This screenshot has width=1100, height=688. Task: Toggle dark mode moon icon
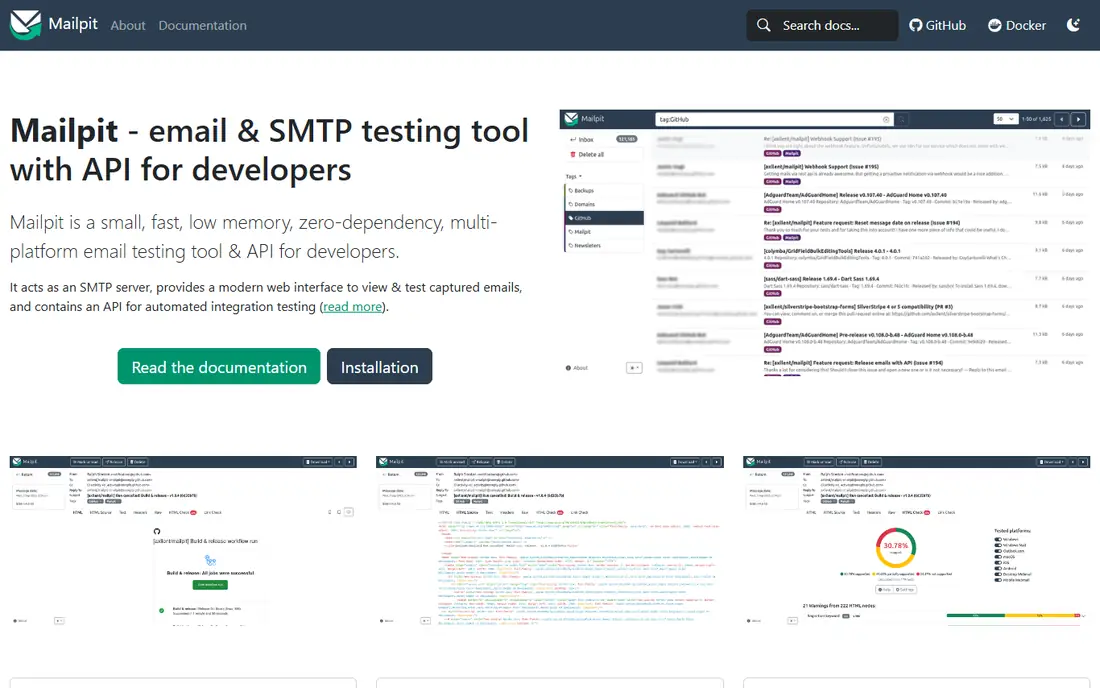click(1073, 25)
